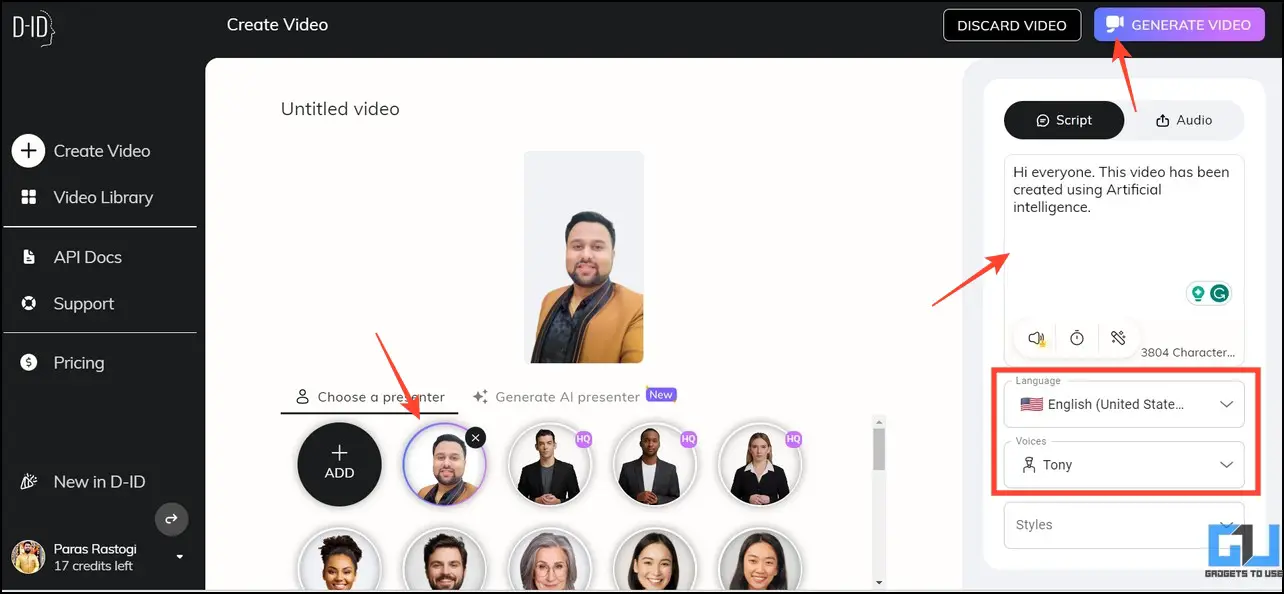Viewport: 1284px width, 594px height.
Task: Click the presenter list scroll-down arrow
Action: point(879,582)
